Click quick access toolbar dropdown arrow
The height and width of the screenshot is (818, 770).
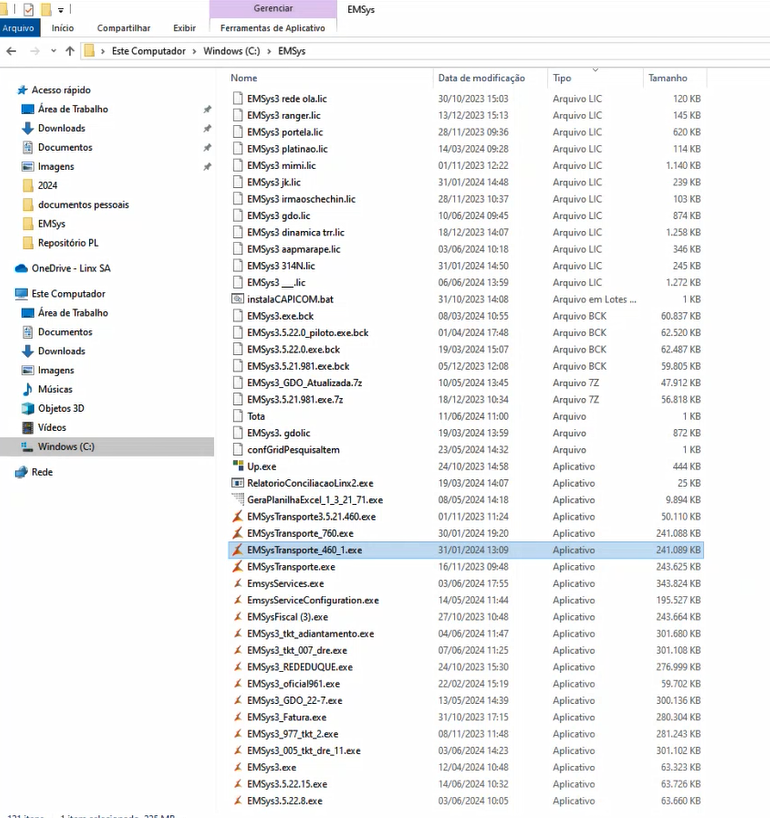tap(61, 9)
